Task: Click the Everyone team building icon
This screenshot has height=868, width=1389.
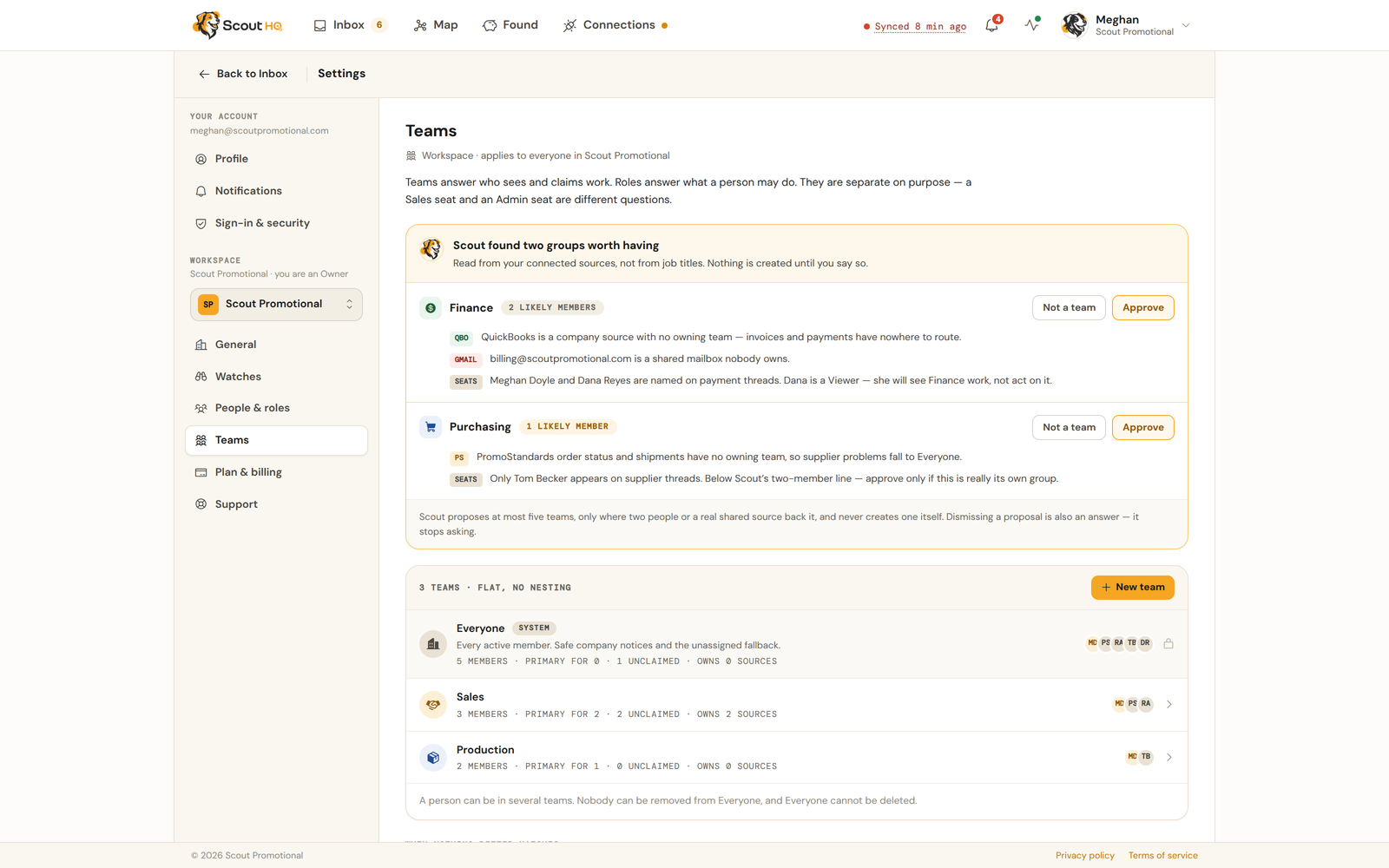Action: pos(433,644)
